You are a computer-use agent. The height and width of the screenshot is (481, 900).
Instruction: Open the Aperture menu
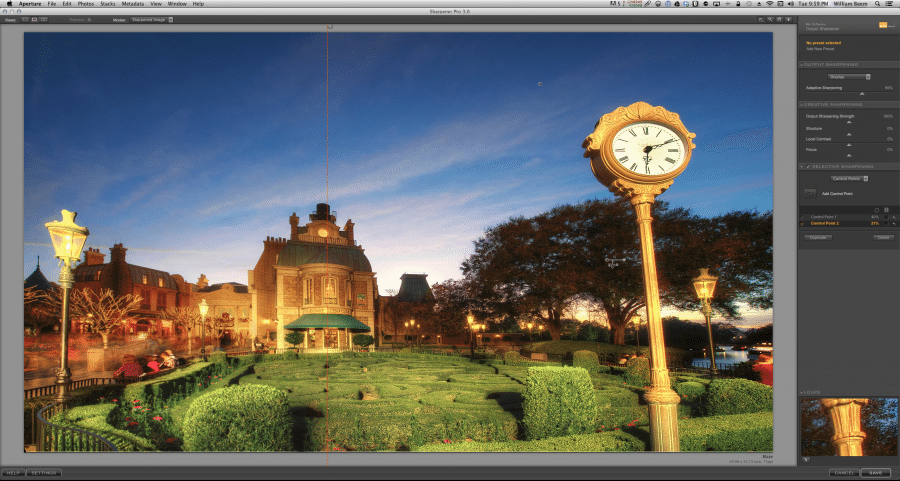click(x=30, y=4)
